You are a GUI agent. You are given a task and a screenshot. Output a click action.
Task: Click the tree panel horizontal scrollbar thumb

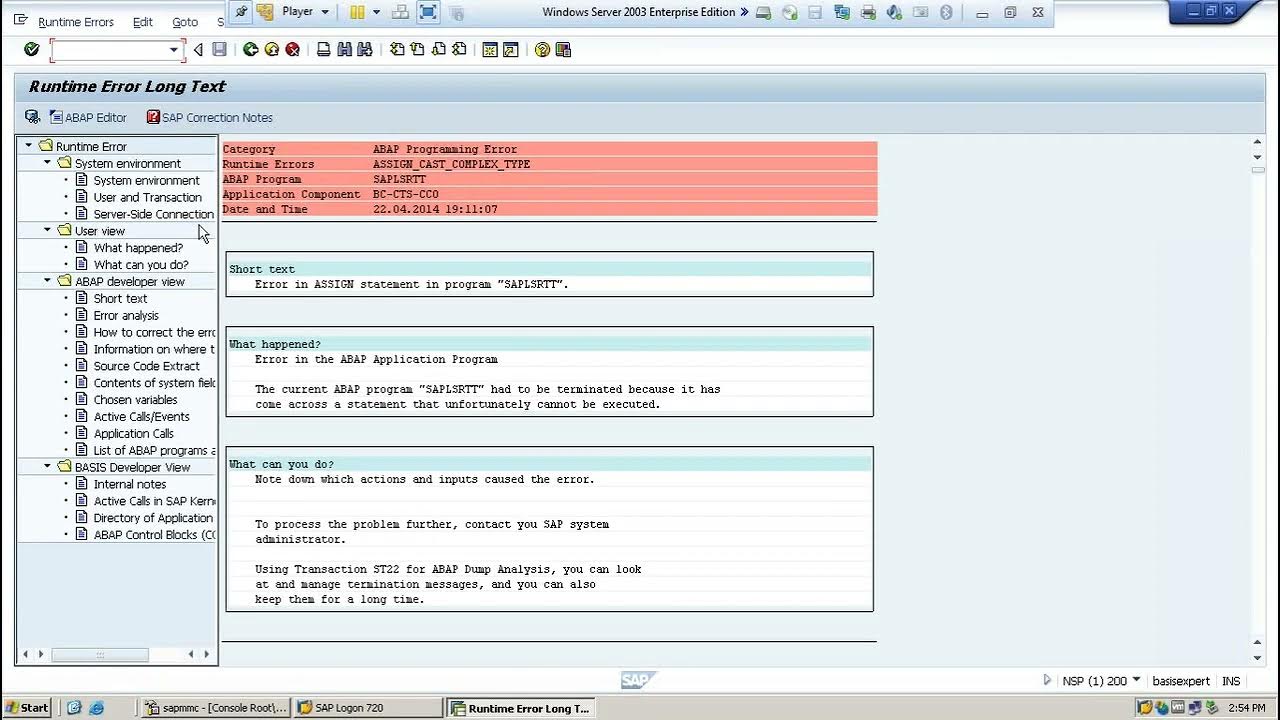pyautogui.click(x=100, y=654)
